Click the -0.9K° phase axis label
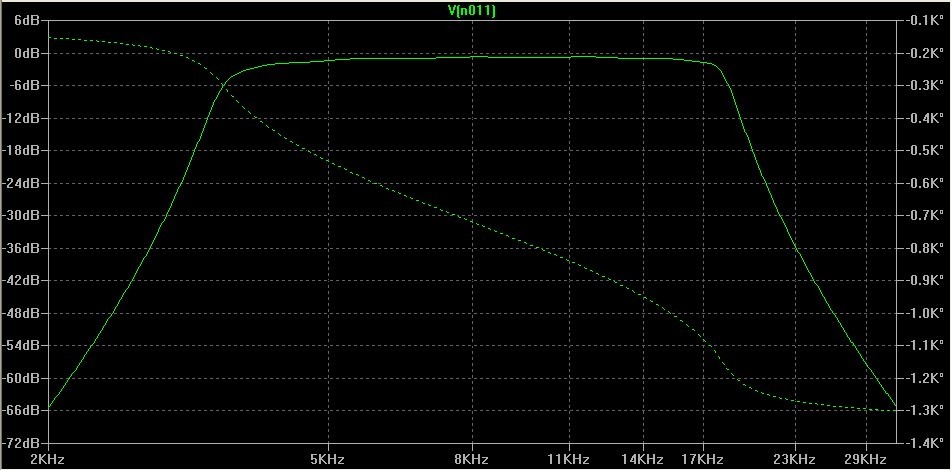Viewport: 952px width, 471px height. click(926, 280)
